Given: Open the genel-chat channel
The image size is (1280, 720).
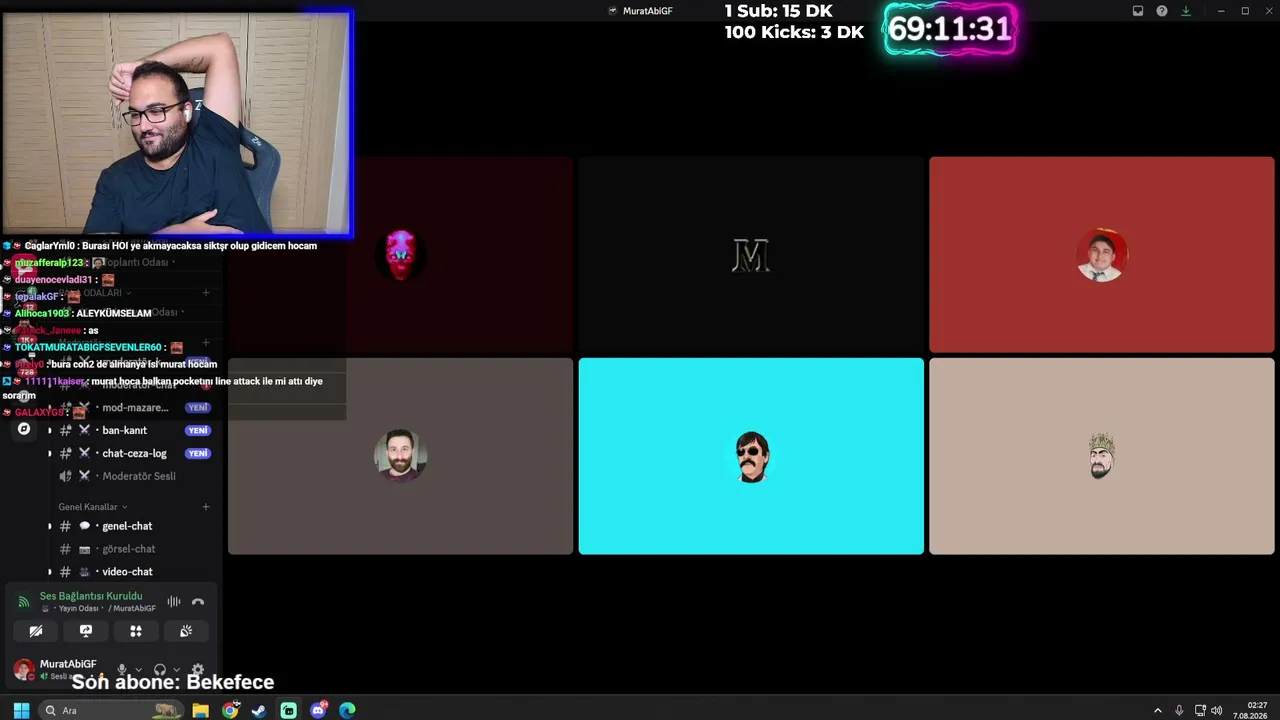Looking at the screenshot, I should point(127,526).
